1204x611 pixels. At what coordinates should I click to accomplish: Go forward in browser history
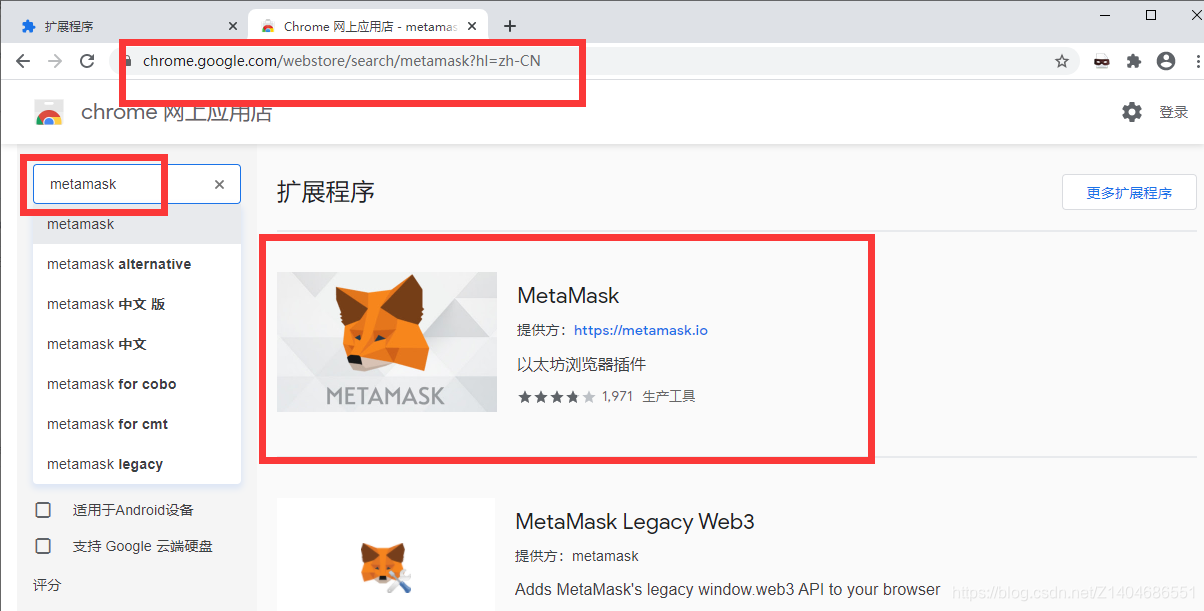(x=55, y=61)
